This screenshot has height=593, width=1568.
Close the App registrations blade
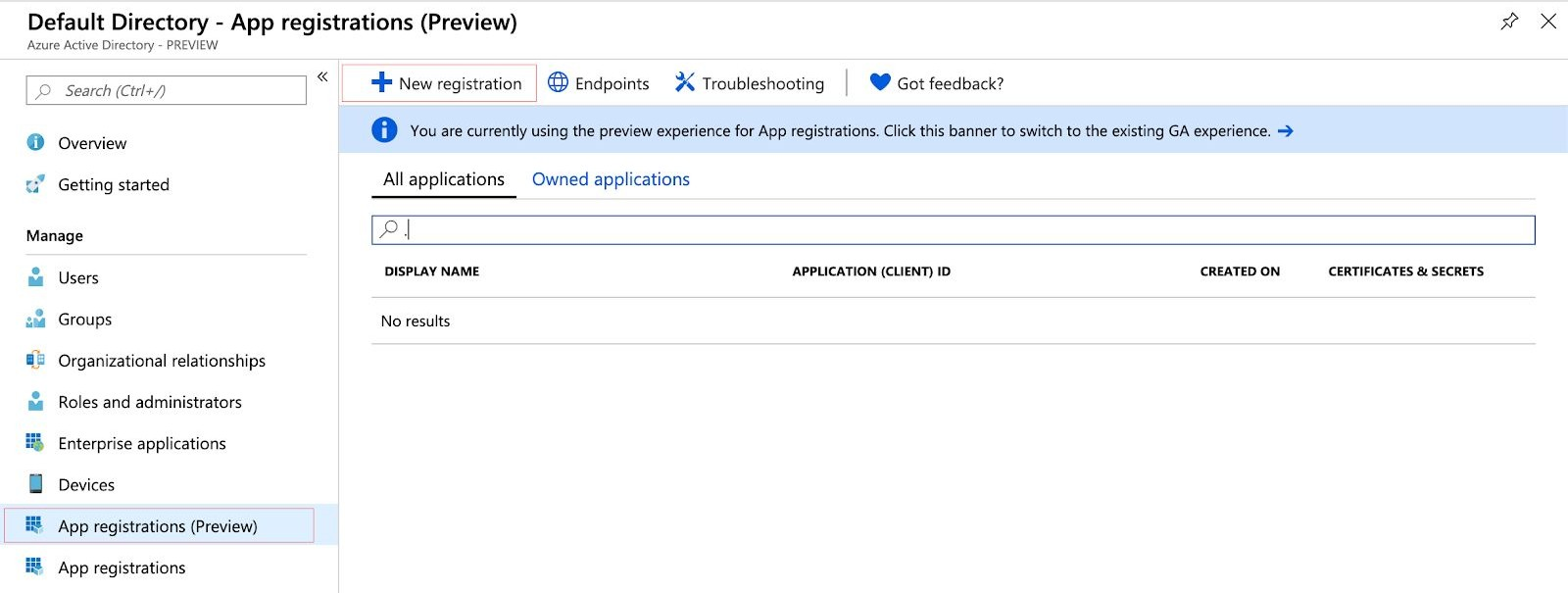[x=1548, y=21]
